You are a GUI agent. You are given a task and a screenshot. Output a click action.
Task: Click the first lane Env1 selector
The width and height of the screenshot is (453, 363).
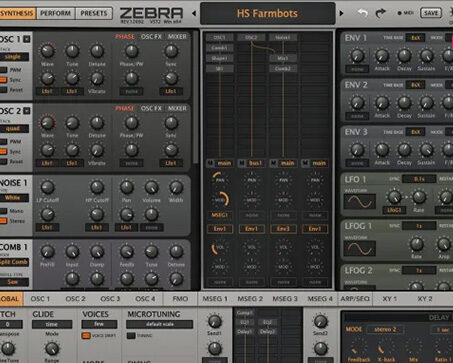pyautogui.click(x=219, y=229)
